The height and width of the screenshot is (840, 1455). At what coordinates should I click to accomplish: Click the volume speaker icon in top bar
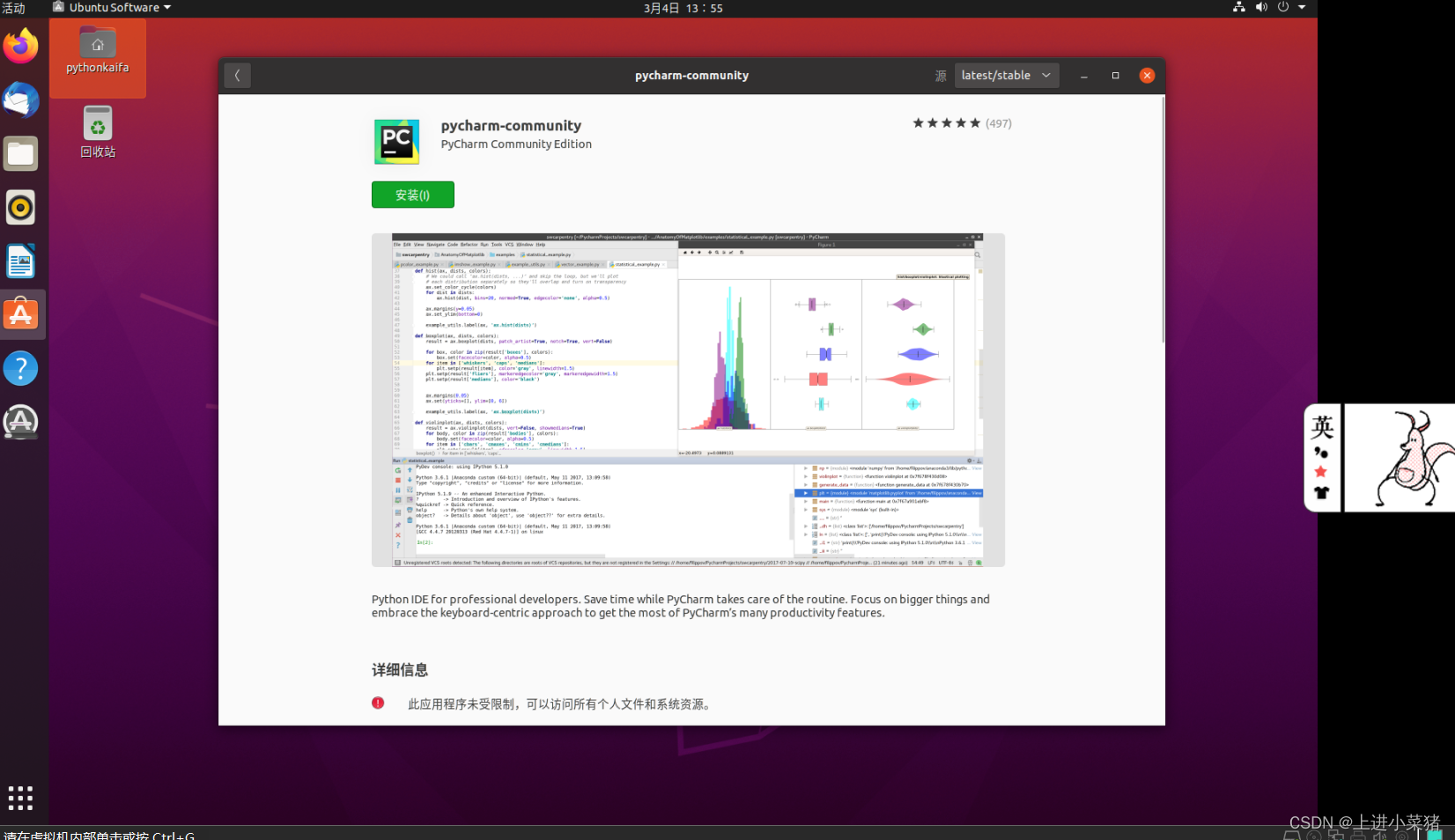(1261, 7)
